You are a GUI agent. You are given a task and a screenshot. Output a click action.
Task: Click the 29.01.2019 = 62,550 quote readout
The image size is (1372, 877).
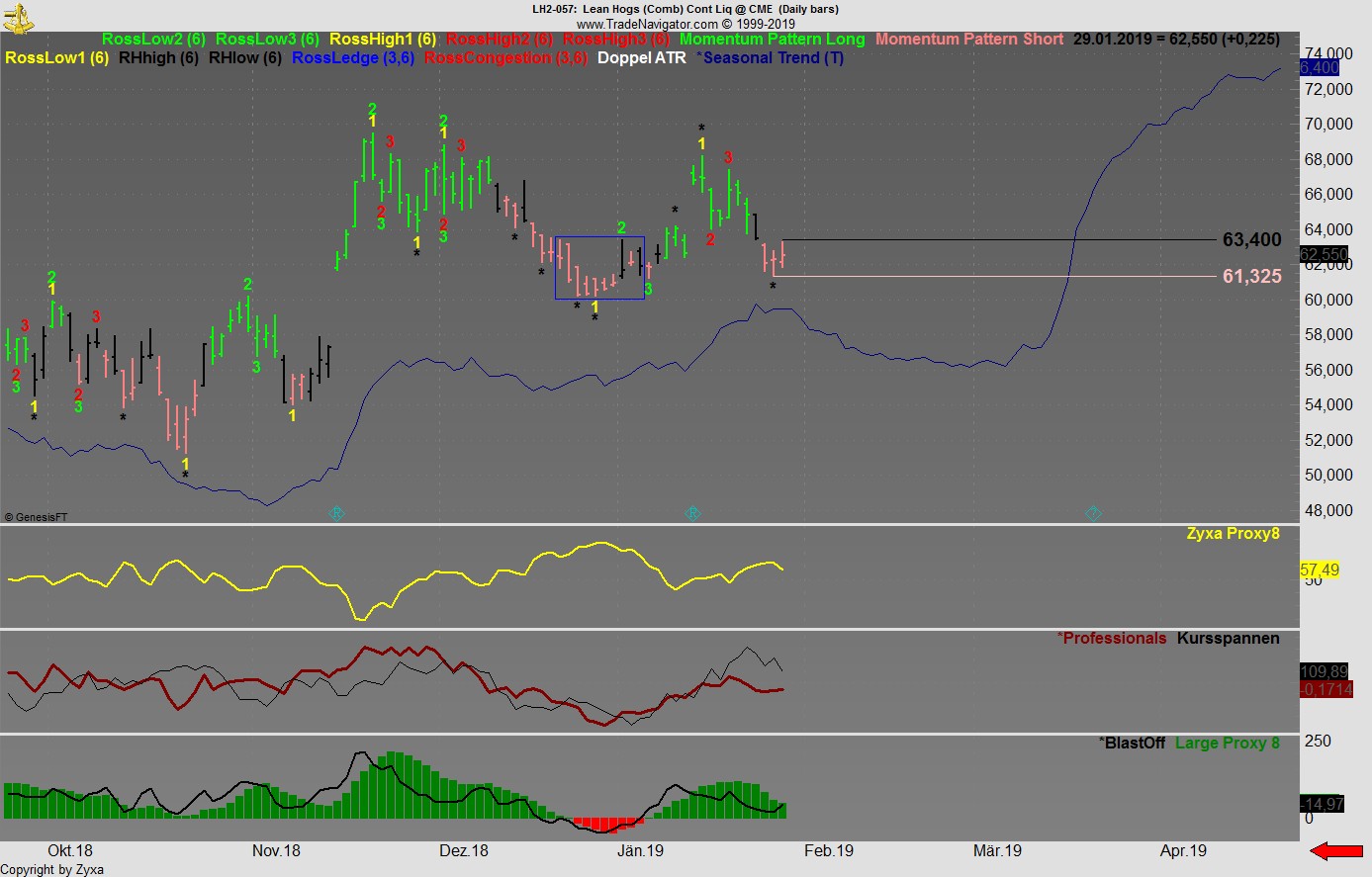point(1176,40)
